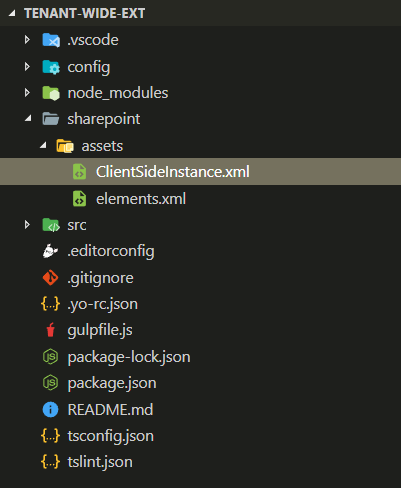Click the config folder gear icon
The height and width of the screenshot is (488, 401).
coord(51,67)
